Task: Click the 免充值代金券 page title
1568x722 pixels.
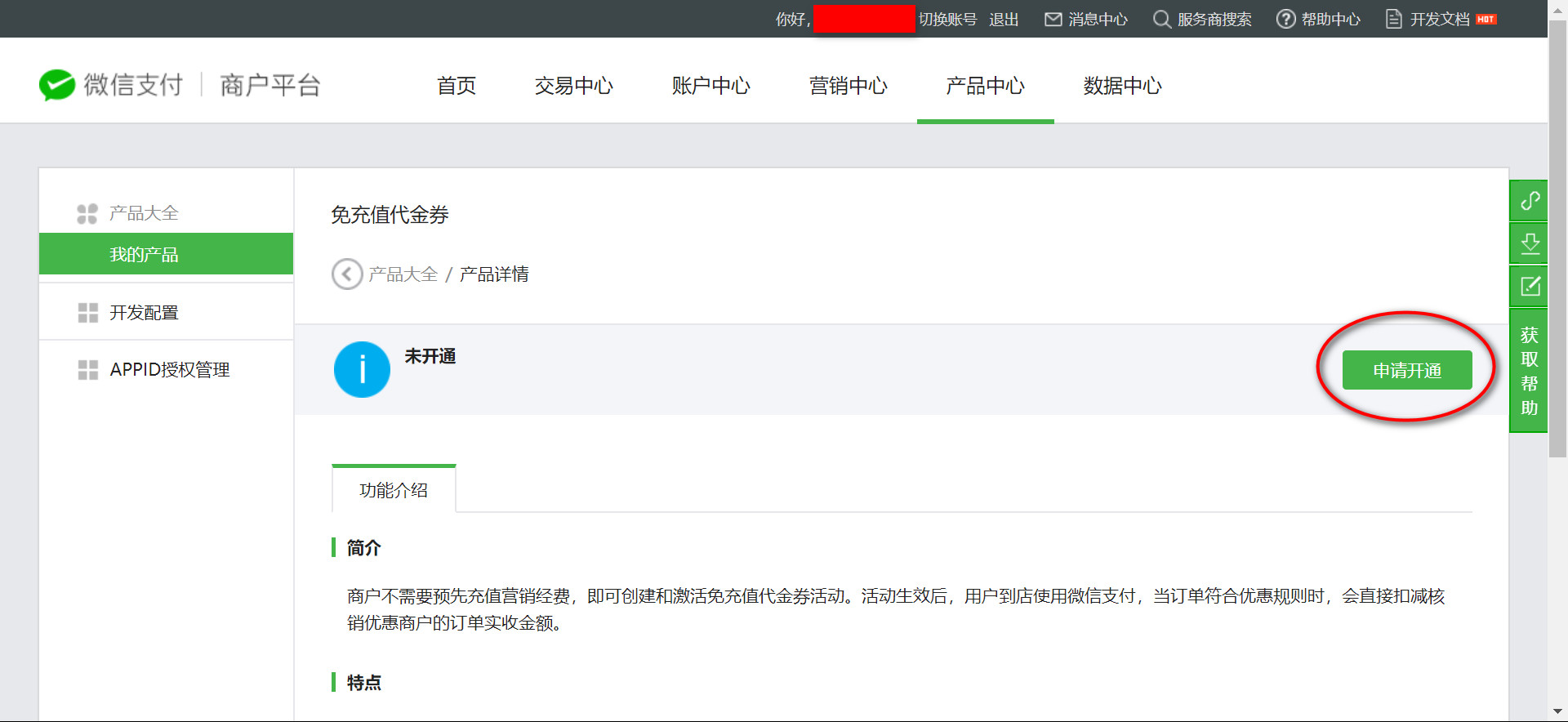Action: [390, 215]
